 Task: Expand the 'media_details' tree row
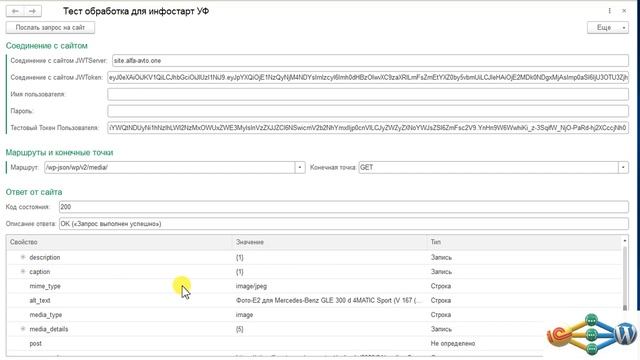(x=23, y=329)
